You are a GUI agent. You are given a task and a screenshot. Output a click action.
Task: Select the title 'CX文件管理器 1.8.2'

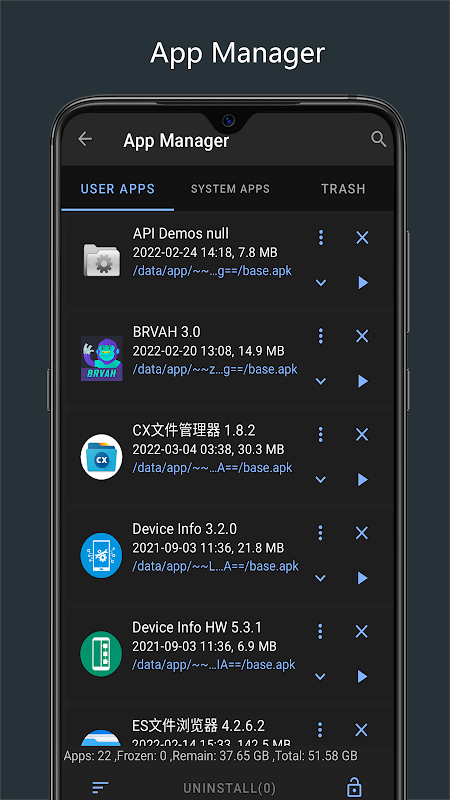click(x=194, y=431)
